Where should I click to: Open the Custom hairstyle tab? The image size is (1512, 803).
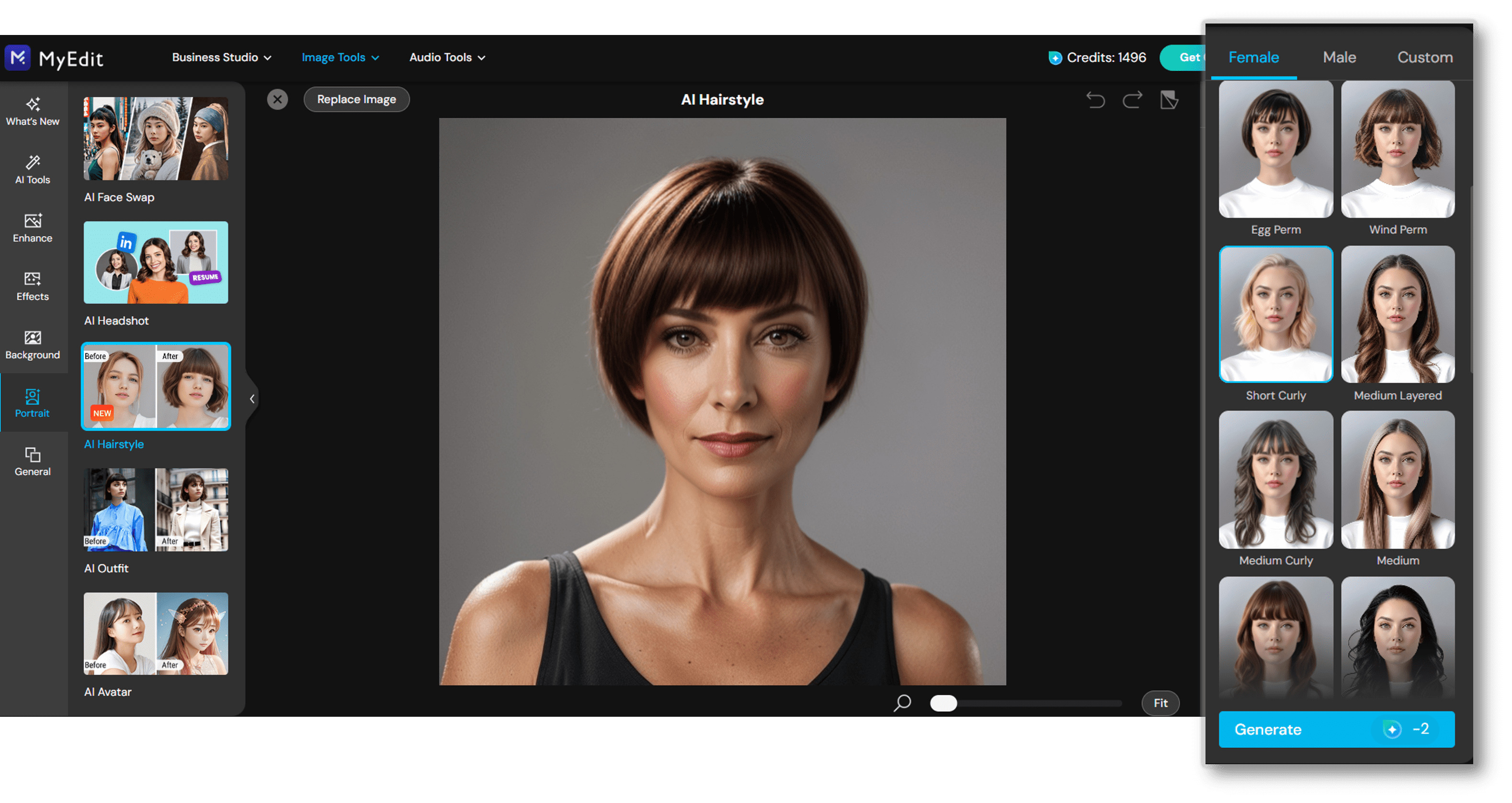[x=1425, y=57]
